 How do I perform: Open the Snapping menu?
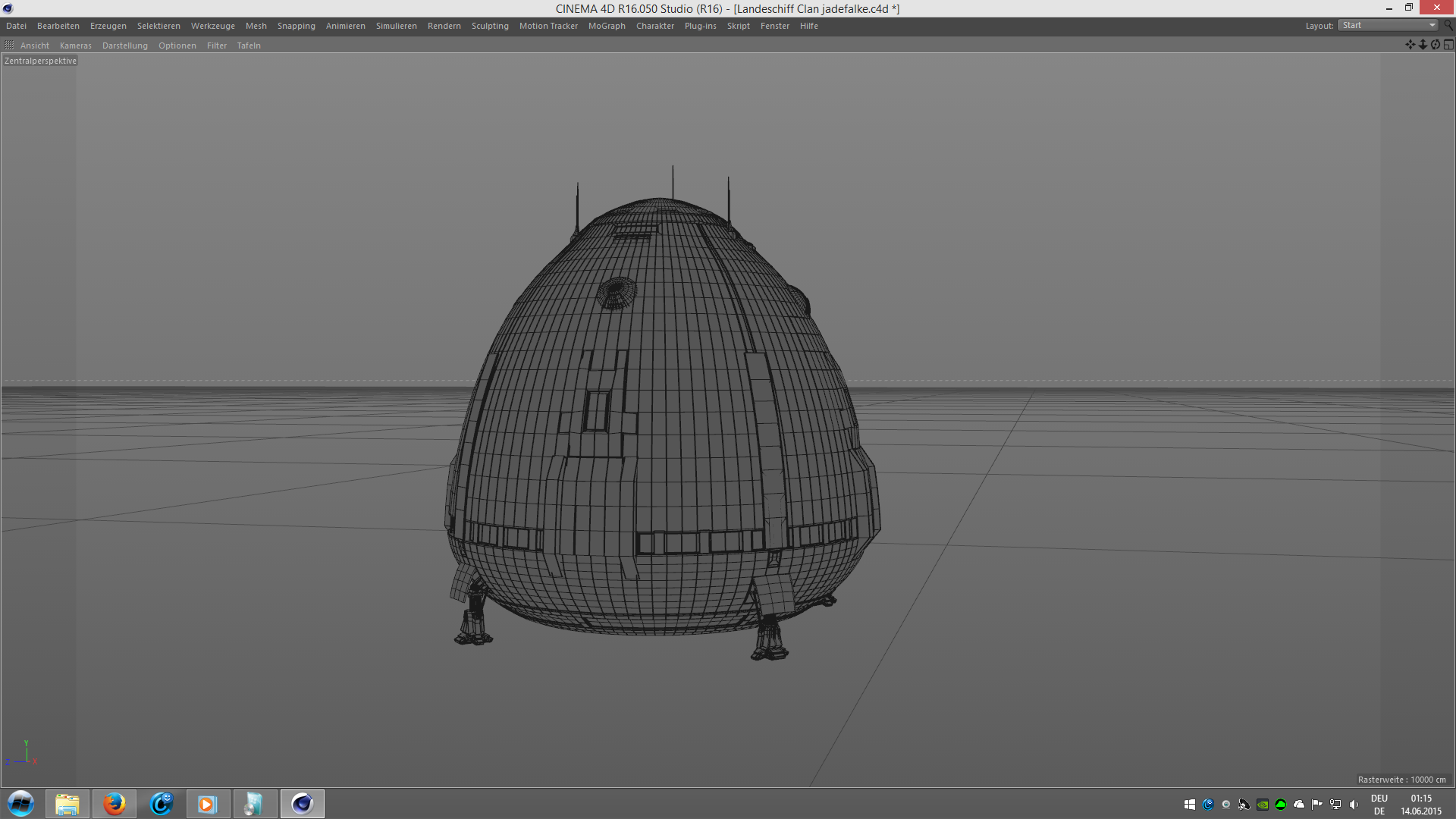coord(297,26)
